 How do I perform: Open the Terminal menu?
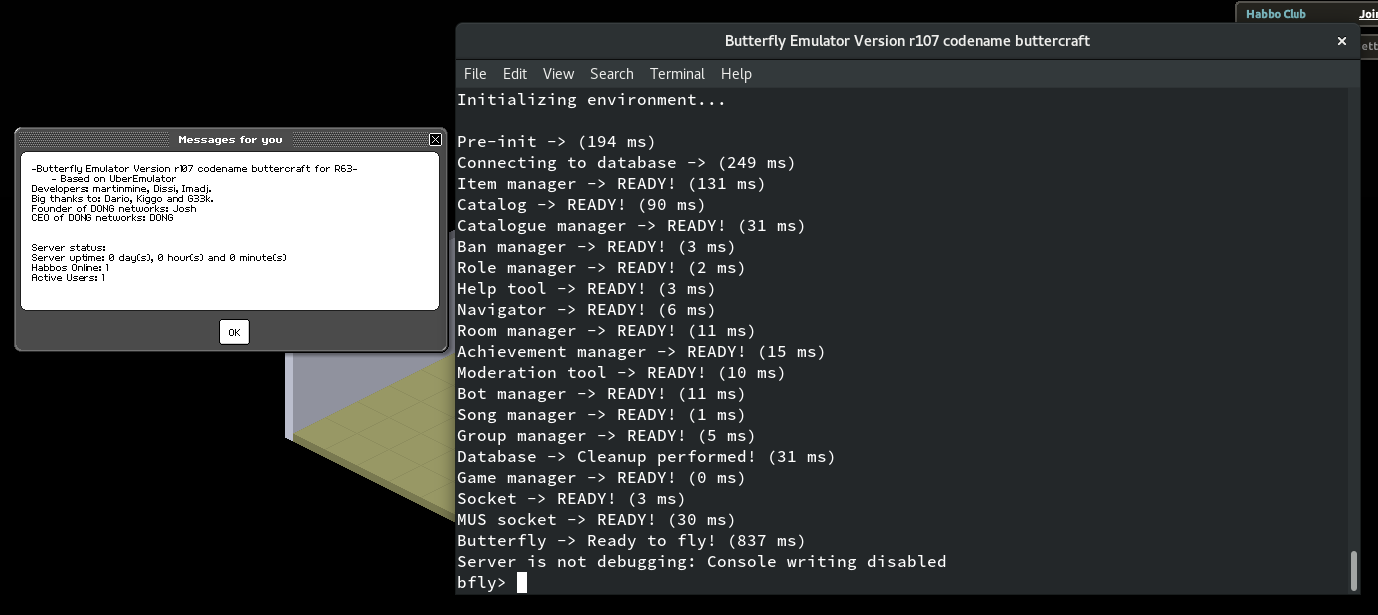click(x=677, y=74)
